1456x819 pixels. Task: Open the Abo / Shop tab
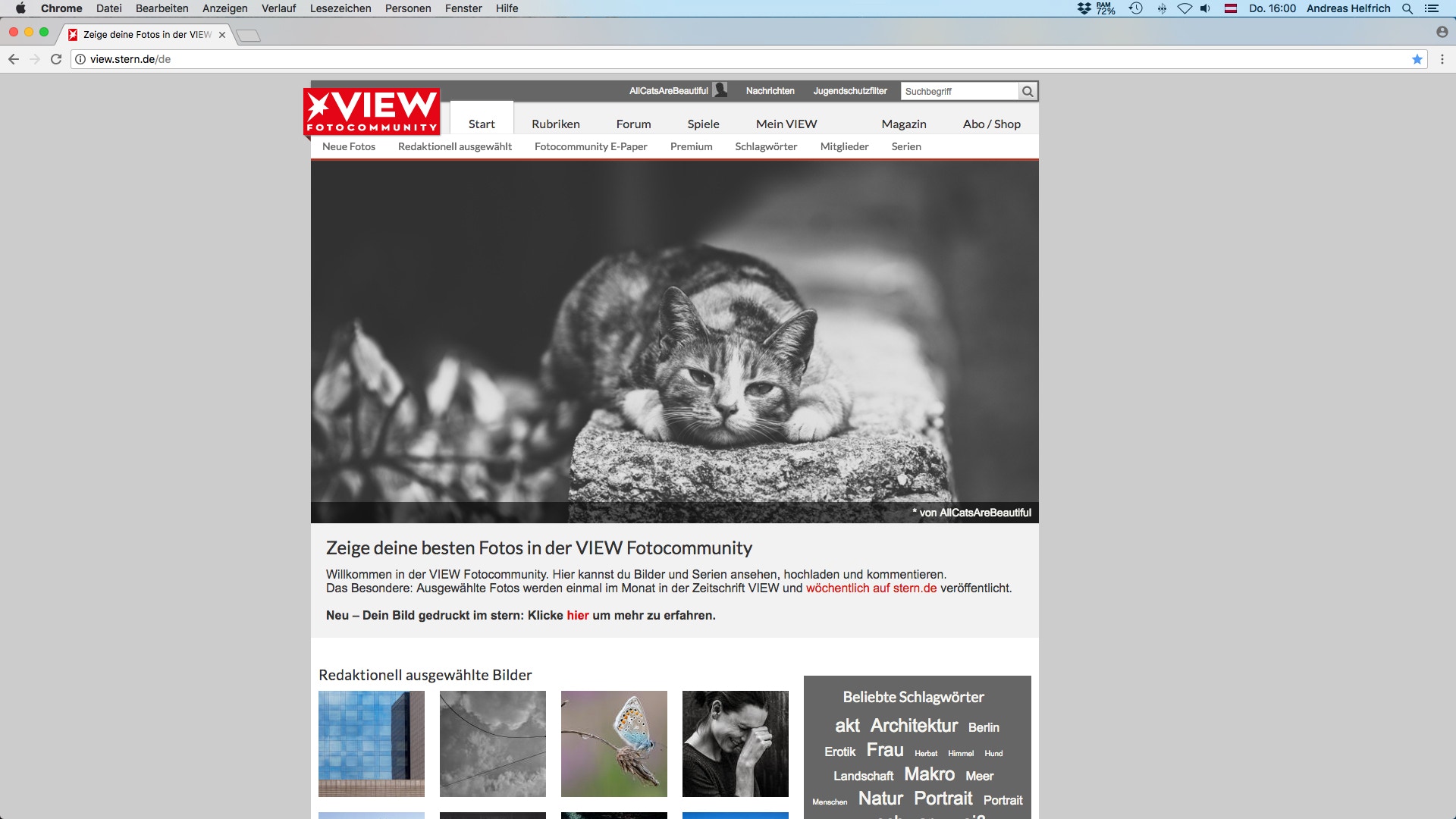tap(992, 124)
